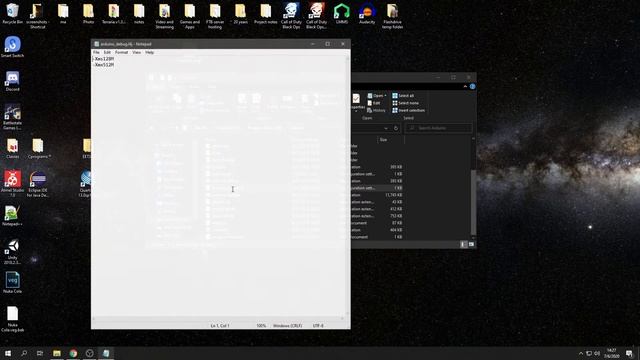
Task: Show hidden system tray icons
Action: point(581,353)
